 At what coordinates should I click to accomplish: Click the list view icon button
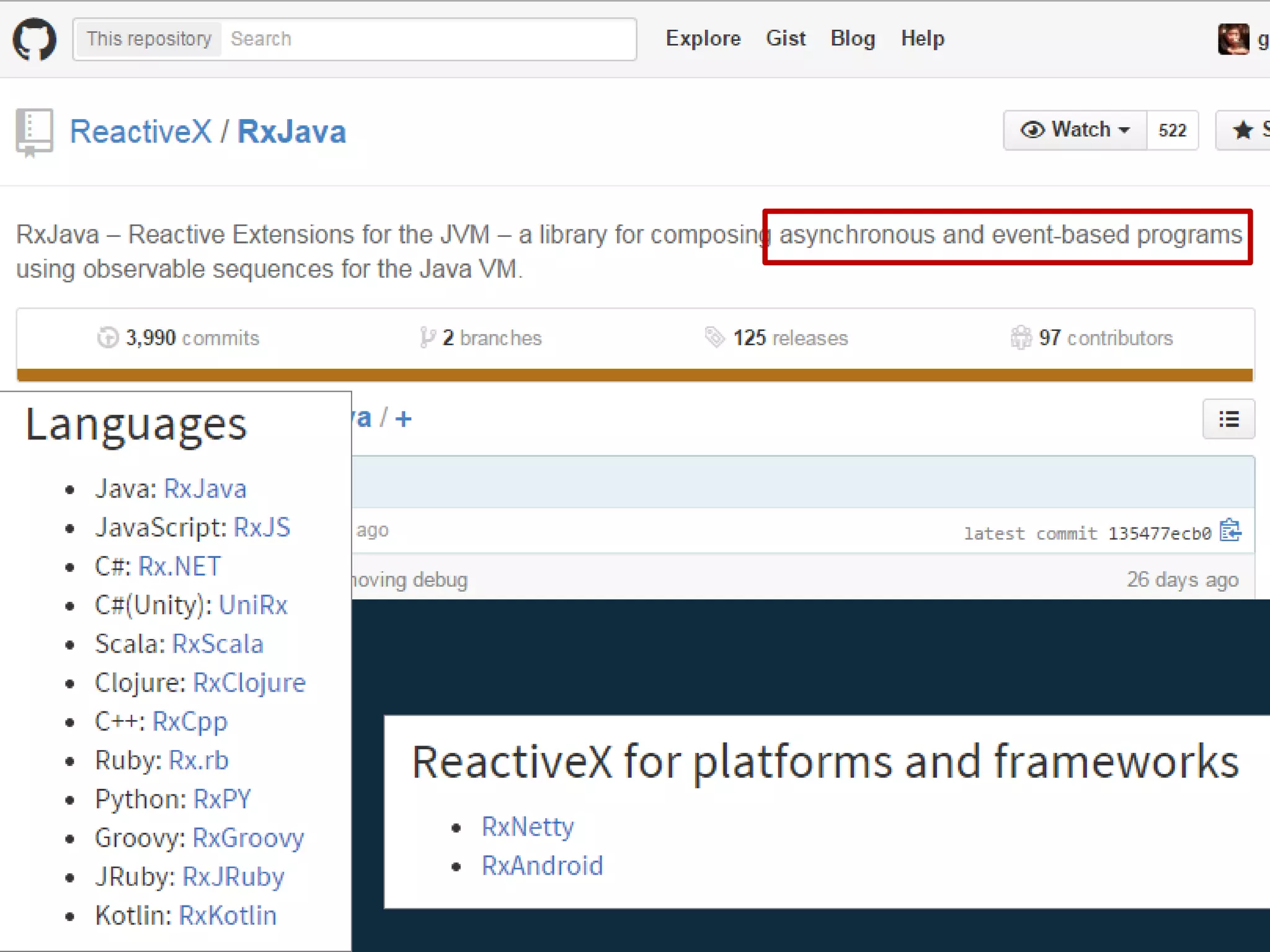point(1228,420)
